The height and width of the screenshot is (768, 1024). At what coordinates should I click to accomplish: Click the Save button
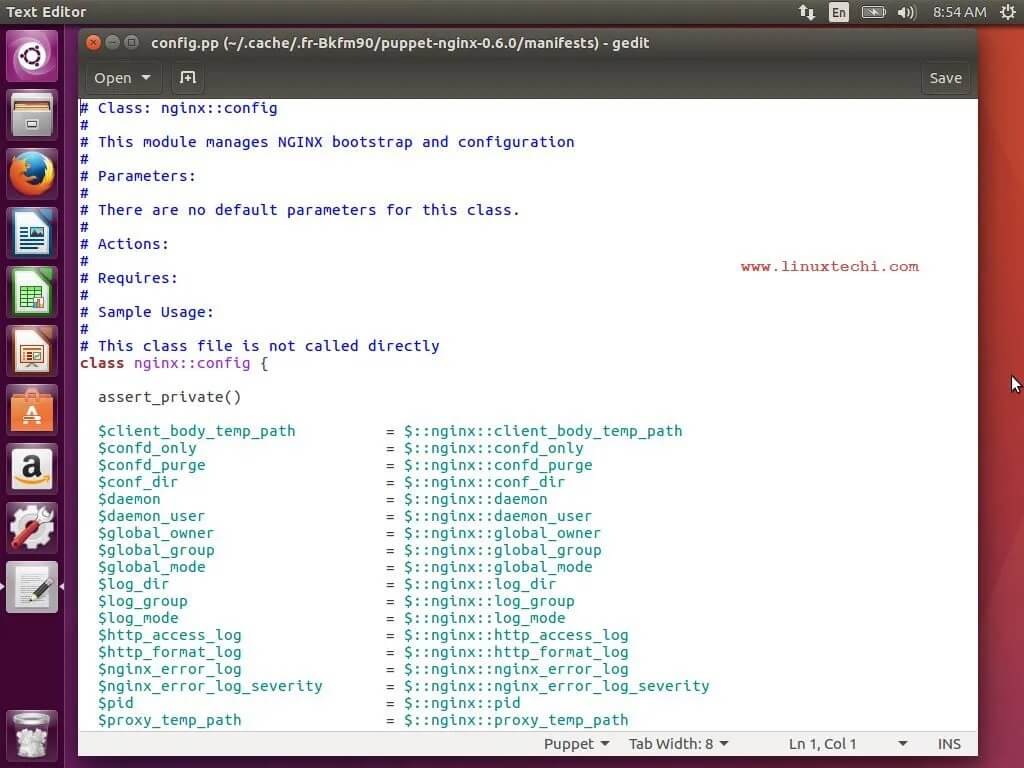click(x=944, y=77)
